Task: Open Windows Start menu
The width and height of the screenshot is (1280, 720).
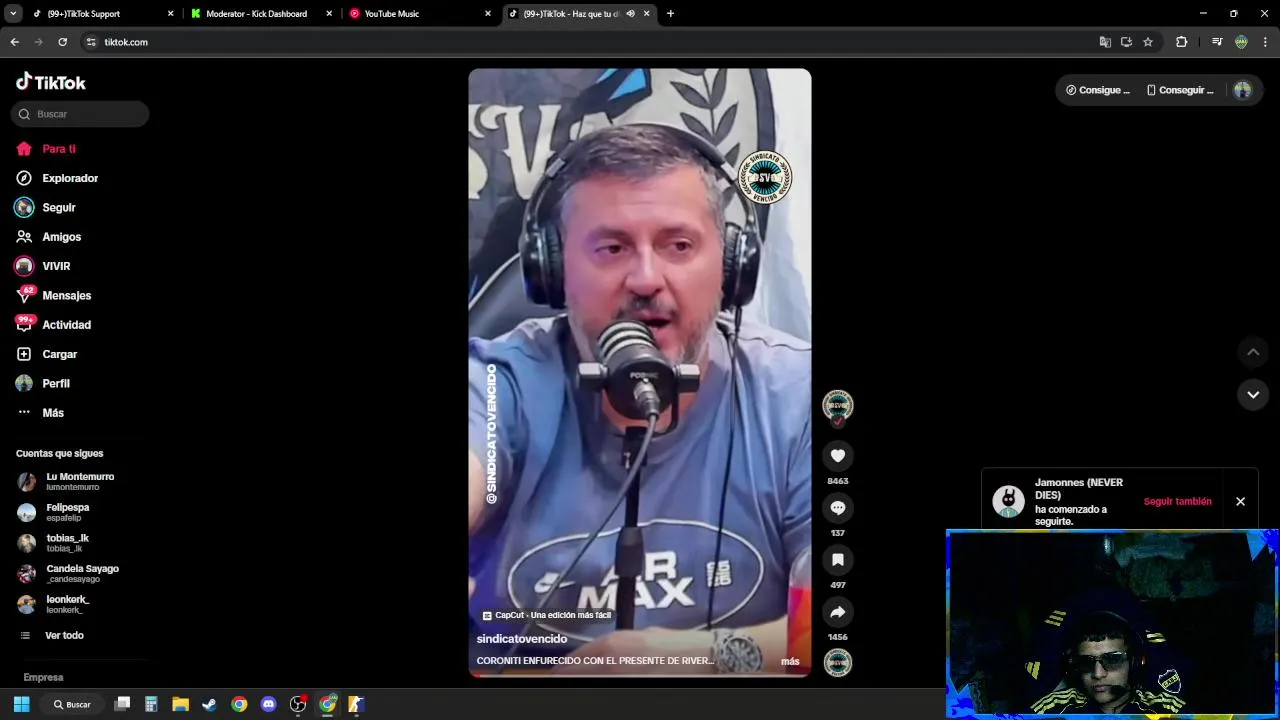Action: [21, 704]
